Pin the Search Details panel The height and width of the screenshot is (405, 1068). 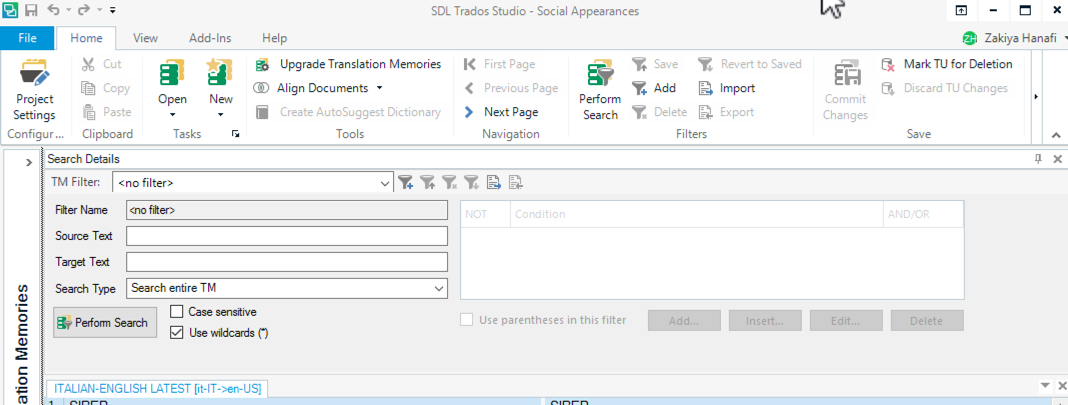click(1038, 159)
